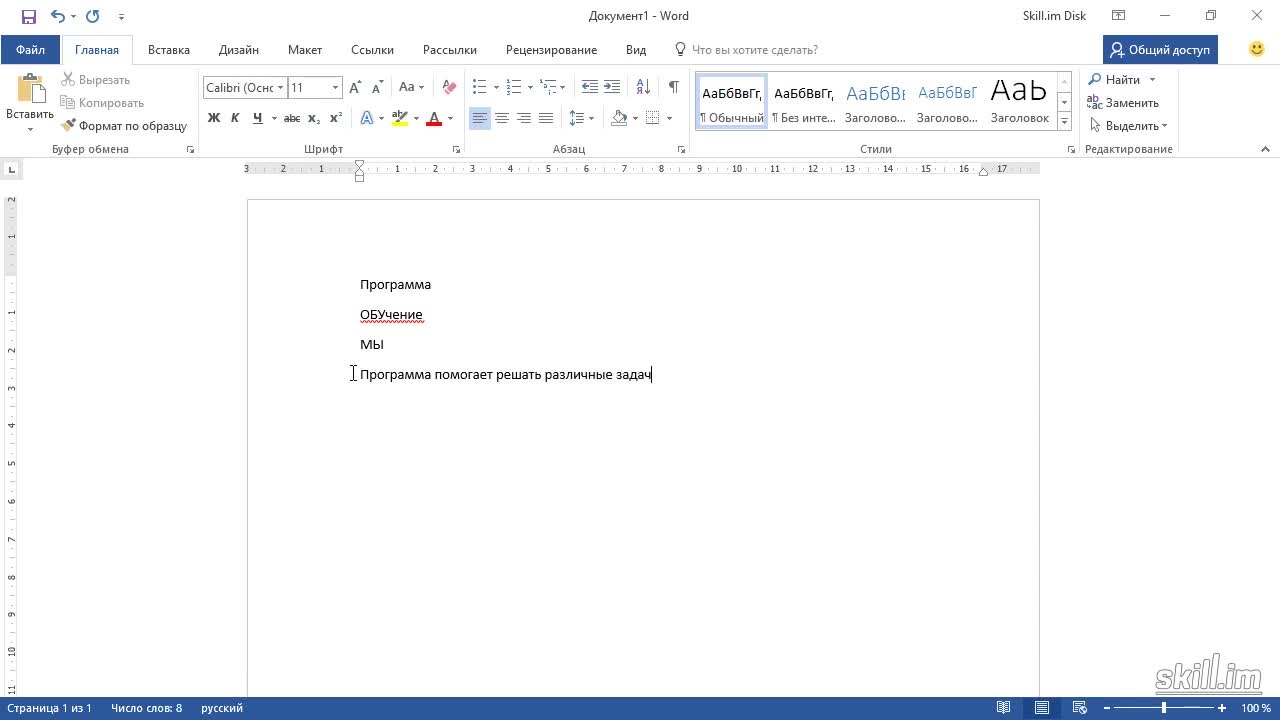Click the word count Число слов: 8
The image size is (1280, 720).
coord(146,708)
